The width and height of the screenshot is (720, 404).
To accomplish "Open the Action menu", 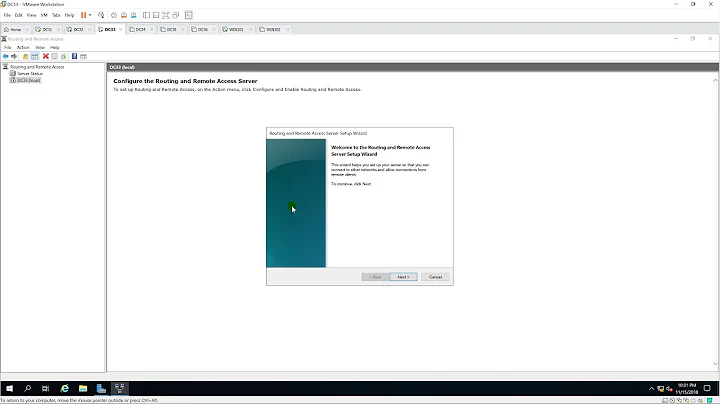I will [x=23, y=47].
